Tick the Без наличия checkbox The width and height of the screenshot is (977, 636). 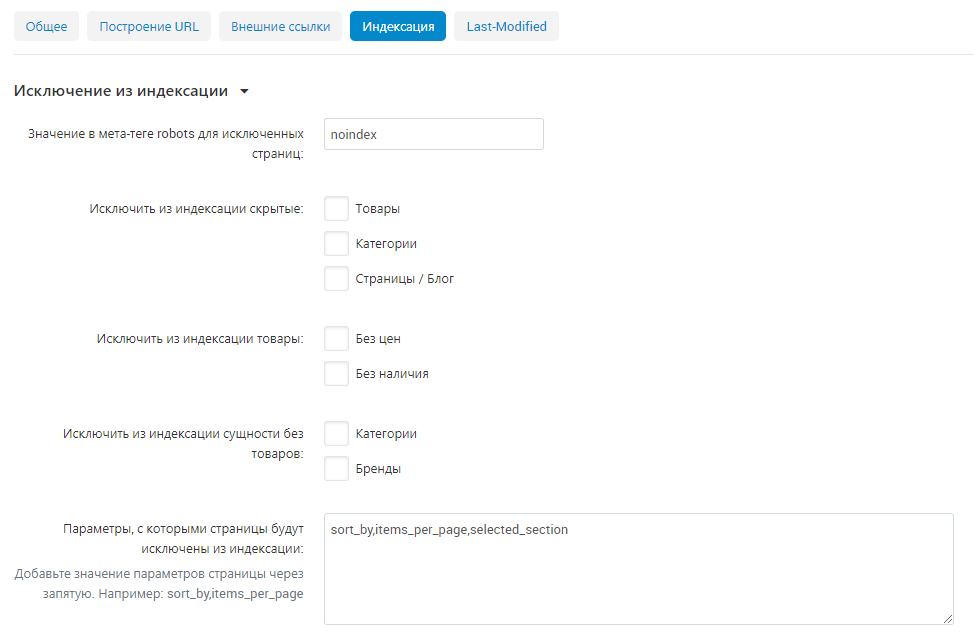(336, 374)
